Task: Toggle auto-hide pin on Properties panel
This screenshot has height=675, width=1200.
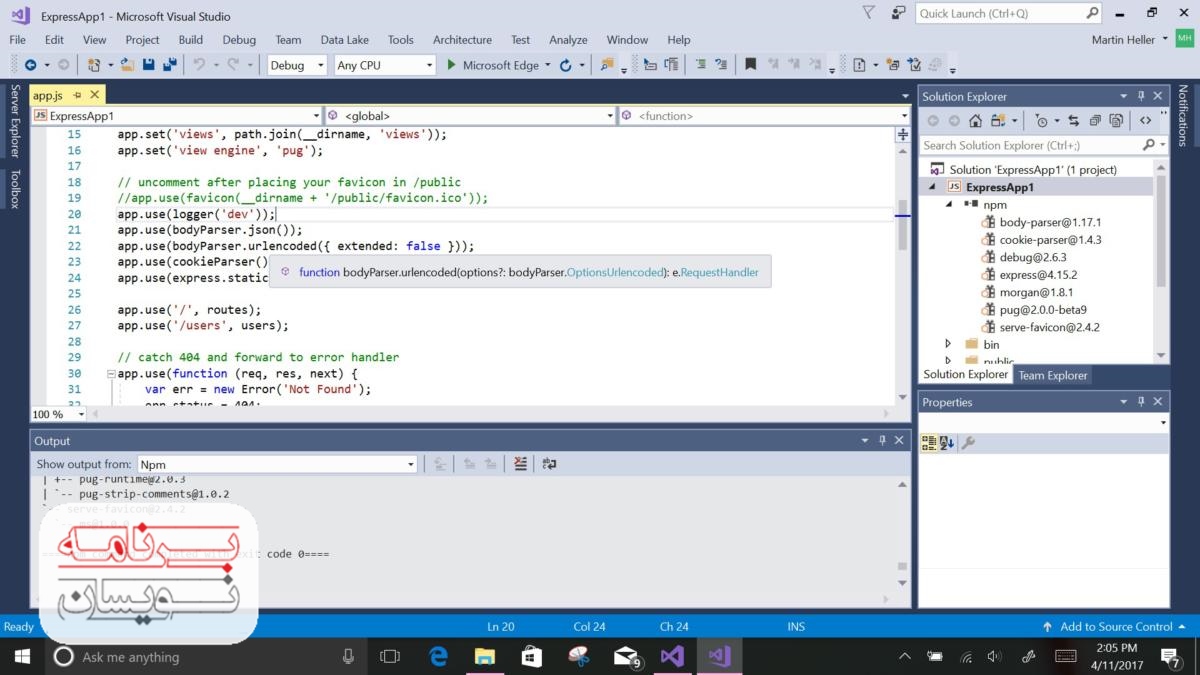Action: 1141,402
